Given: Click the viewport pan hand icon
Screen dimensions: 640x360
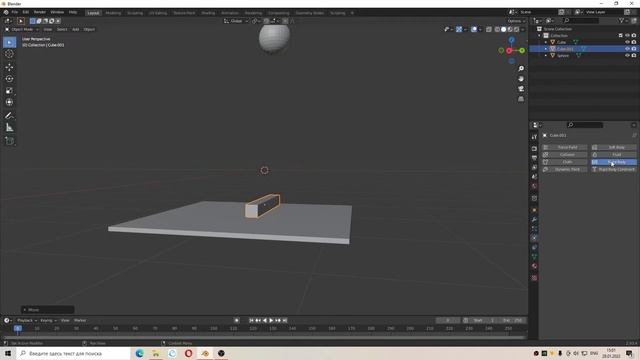Looking at the screenshot, I should tap(521, 79).
